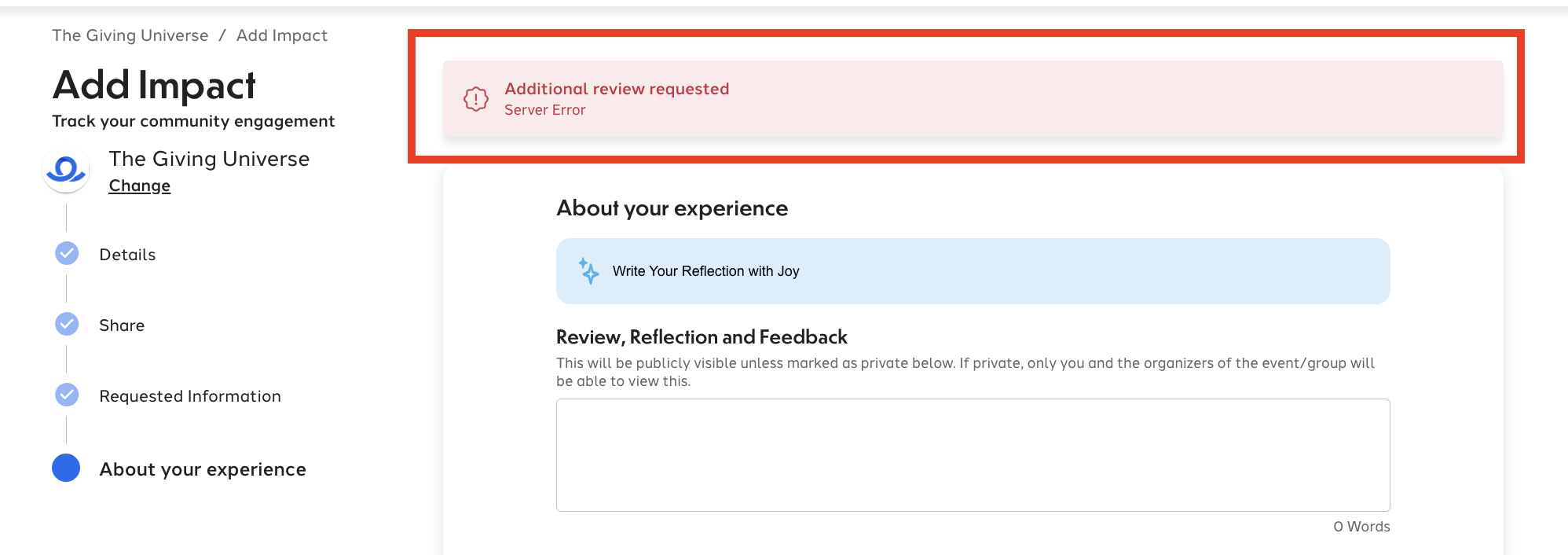Click the Giving Universe logo icon
This screenshot has height=555, width=1568.
tap(66, 168)
